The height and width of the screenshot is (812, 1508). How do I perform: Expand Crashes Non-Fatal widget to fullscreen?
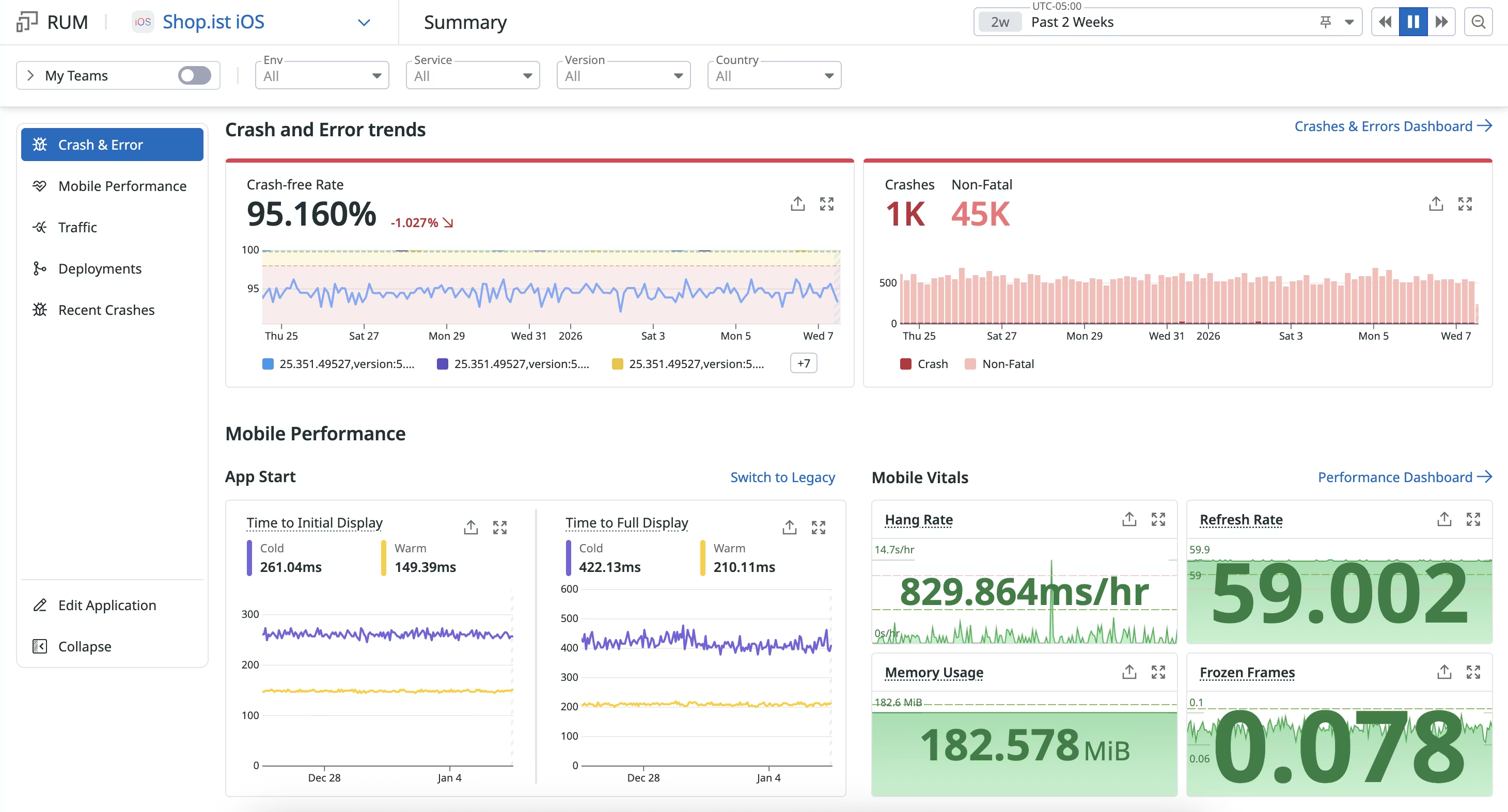[x=1465, y=203]
